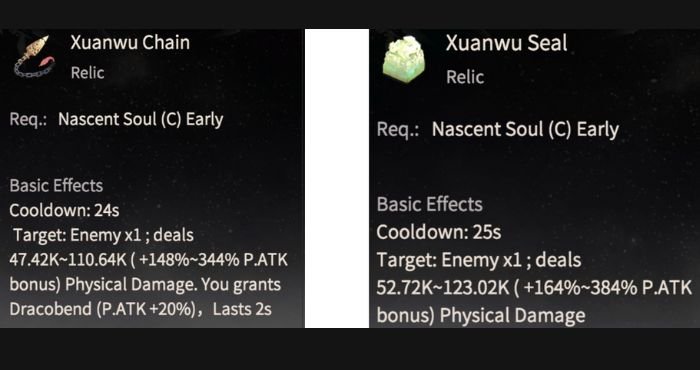
Task: Click the Xuanwu Chain relic icon
Action: pos(35,57)
